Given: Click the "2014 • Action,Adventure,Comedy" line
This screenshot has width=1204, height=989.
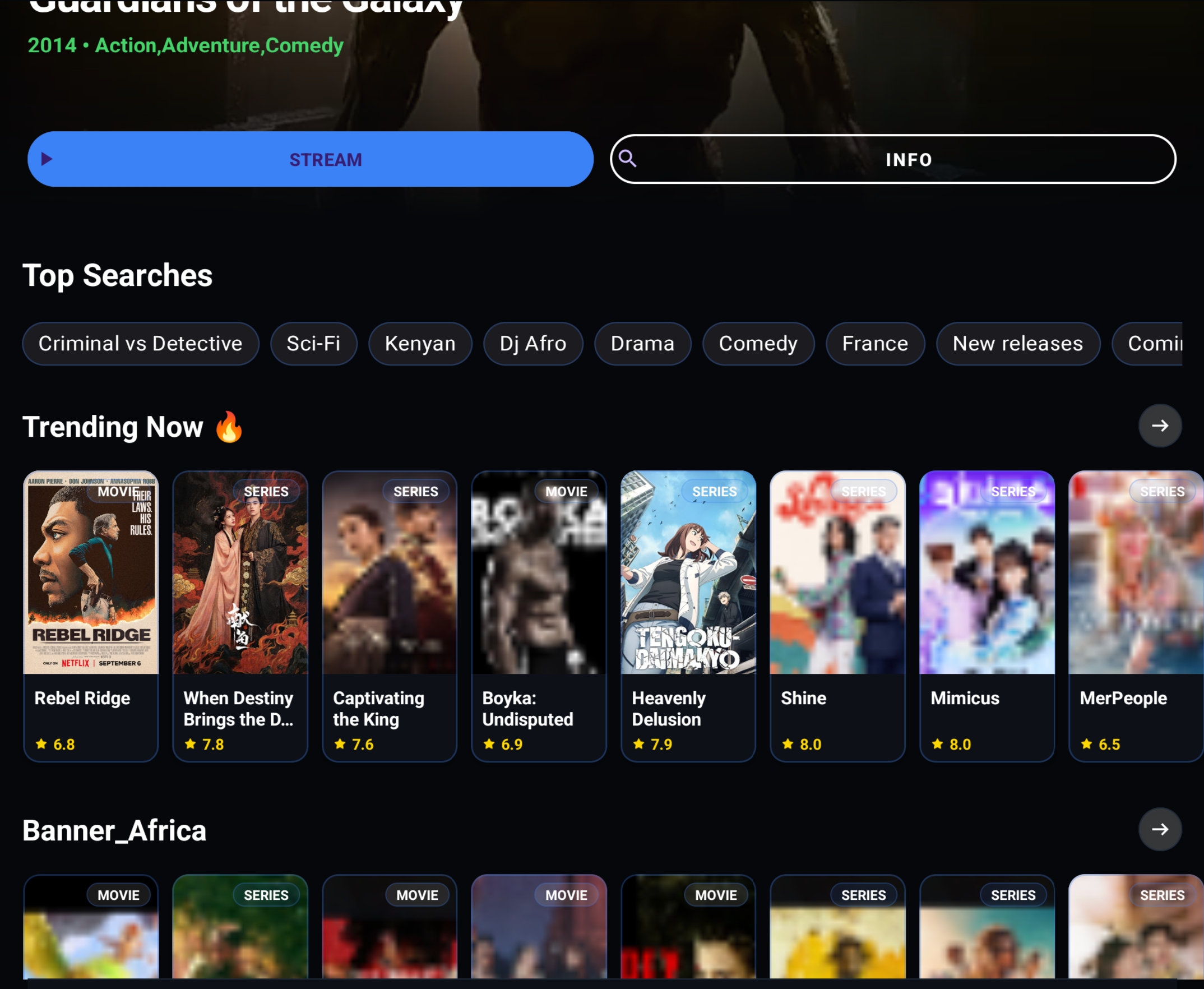Looking at the screenshot, I should coord(186,45).
